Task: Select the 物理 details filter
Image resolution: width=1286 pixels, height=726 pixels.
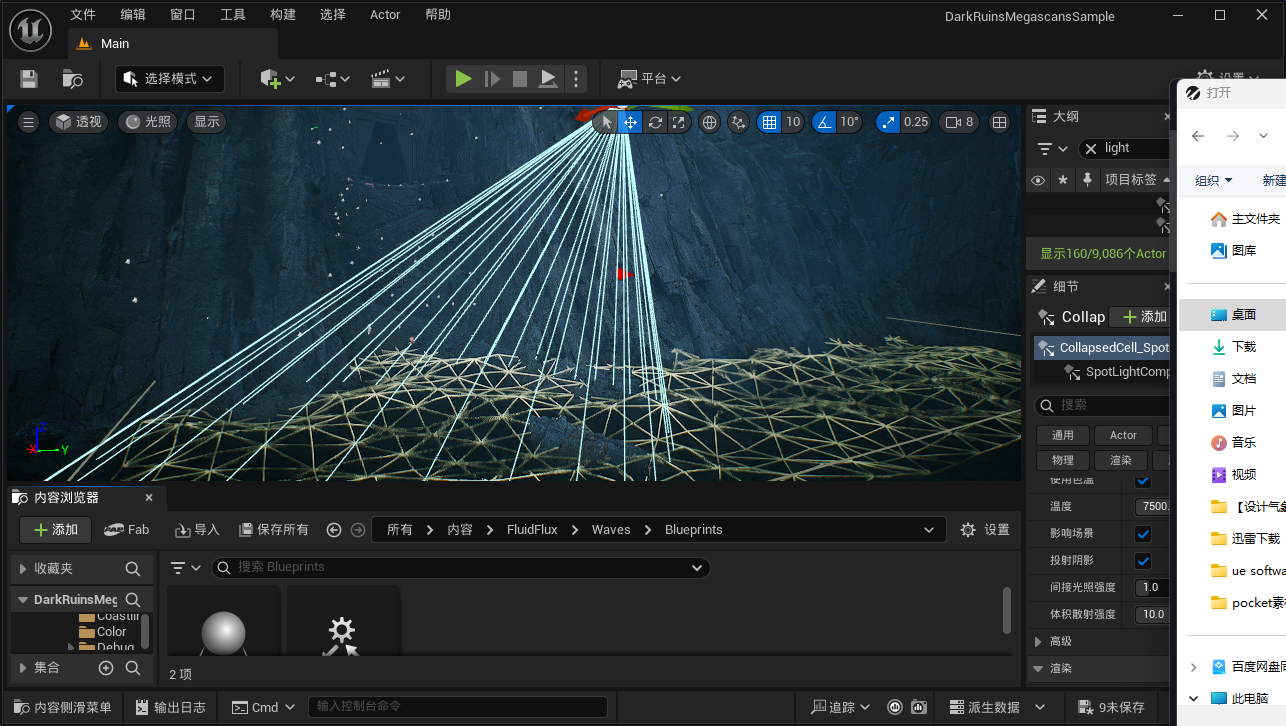Action: pyautogui.click(x=1062, y=460)
